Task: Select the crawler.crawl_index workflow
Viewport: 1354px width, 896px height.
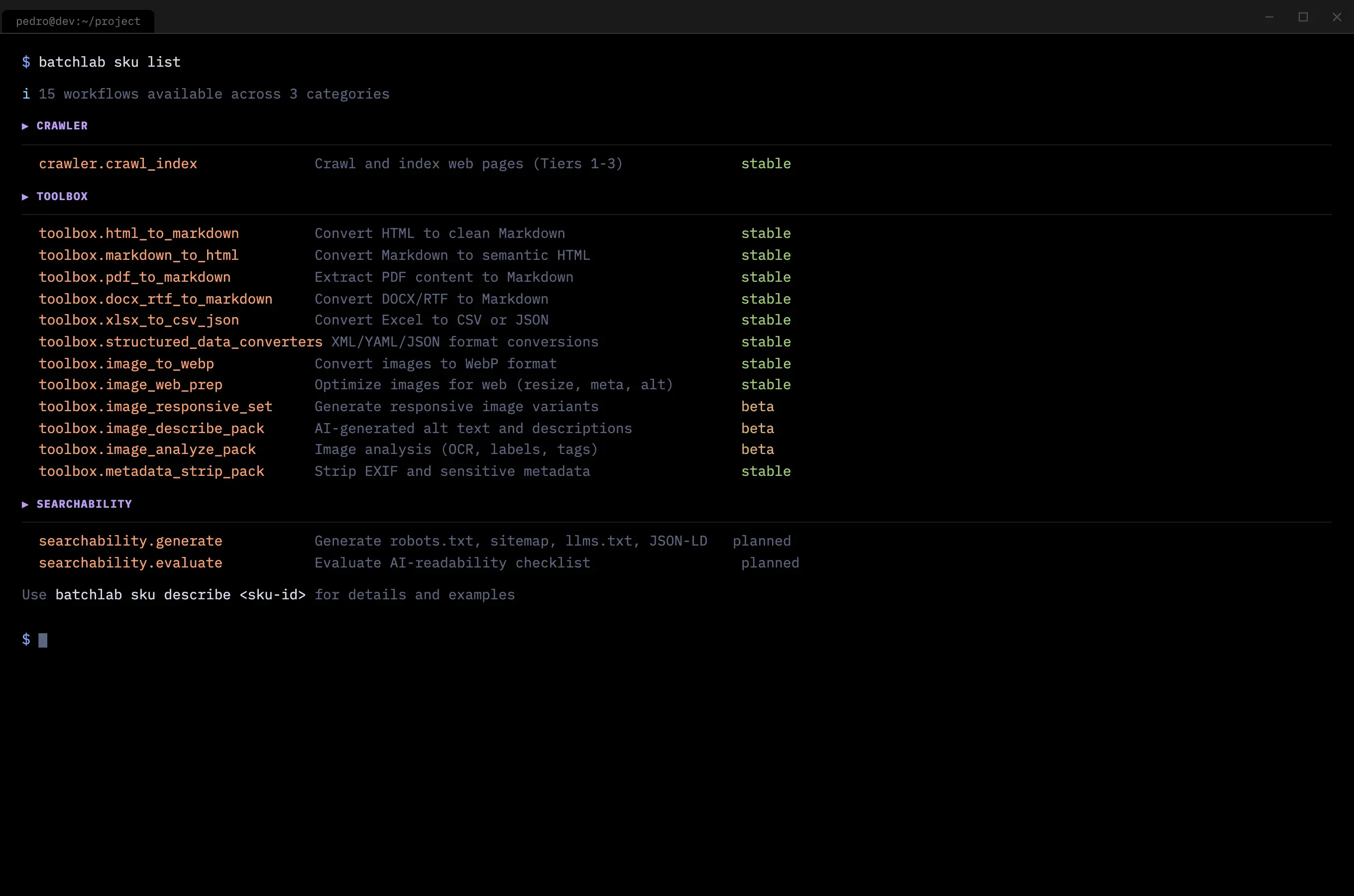Action: [x=117, y=163]
